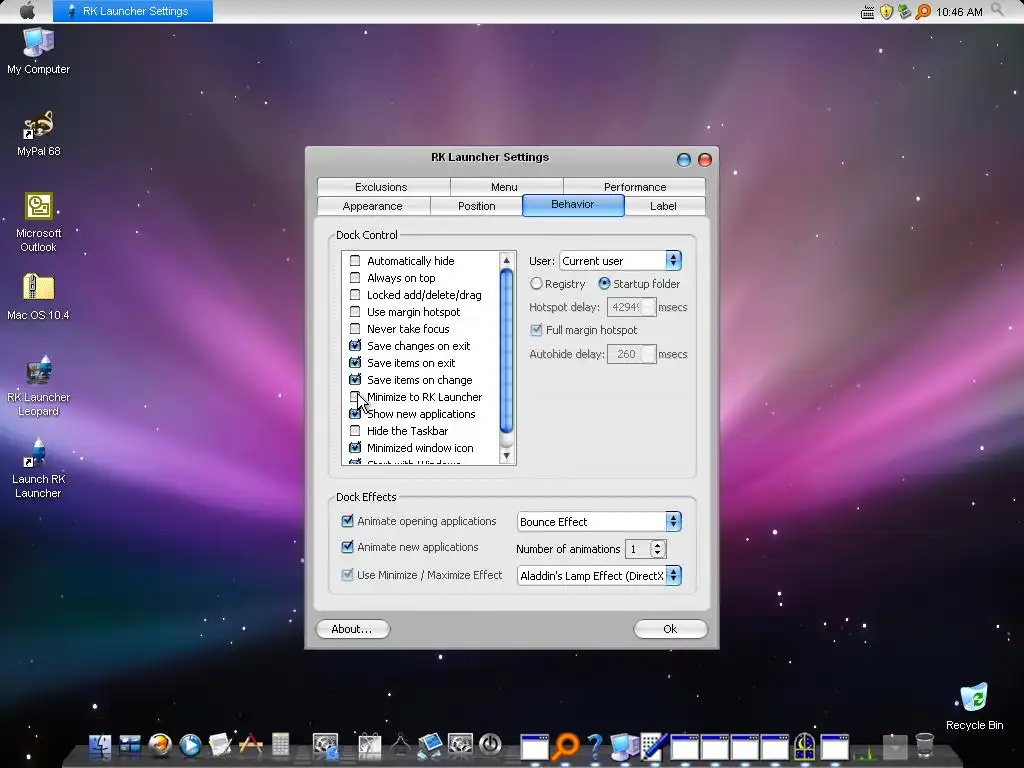Viewport: 1024px width, 768px height.
Task: Open MyPal 68 desktop shortcut
Action: 39,134
